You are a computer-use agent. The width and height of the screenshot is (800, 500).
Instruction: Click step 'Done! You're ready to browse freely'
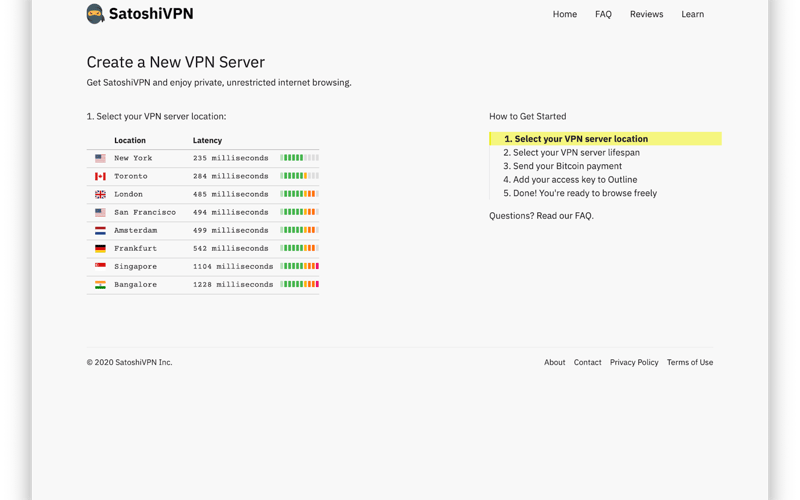[x=580, y=193]
